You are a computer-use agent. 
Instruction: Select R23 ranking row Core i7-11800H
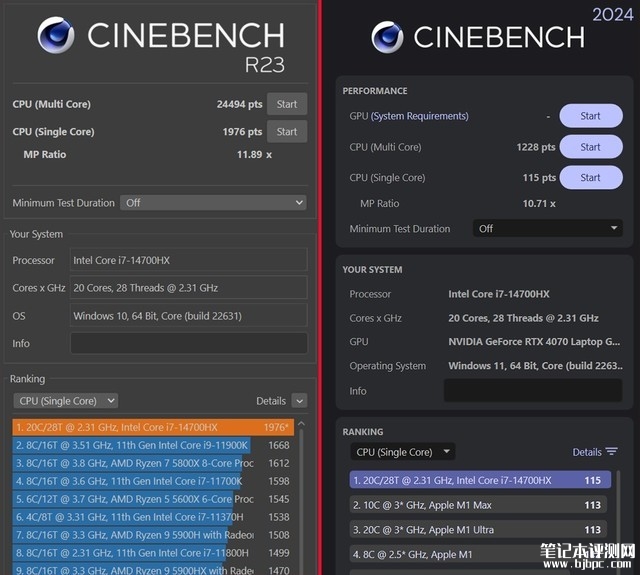pos(153,553)
